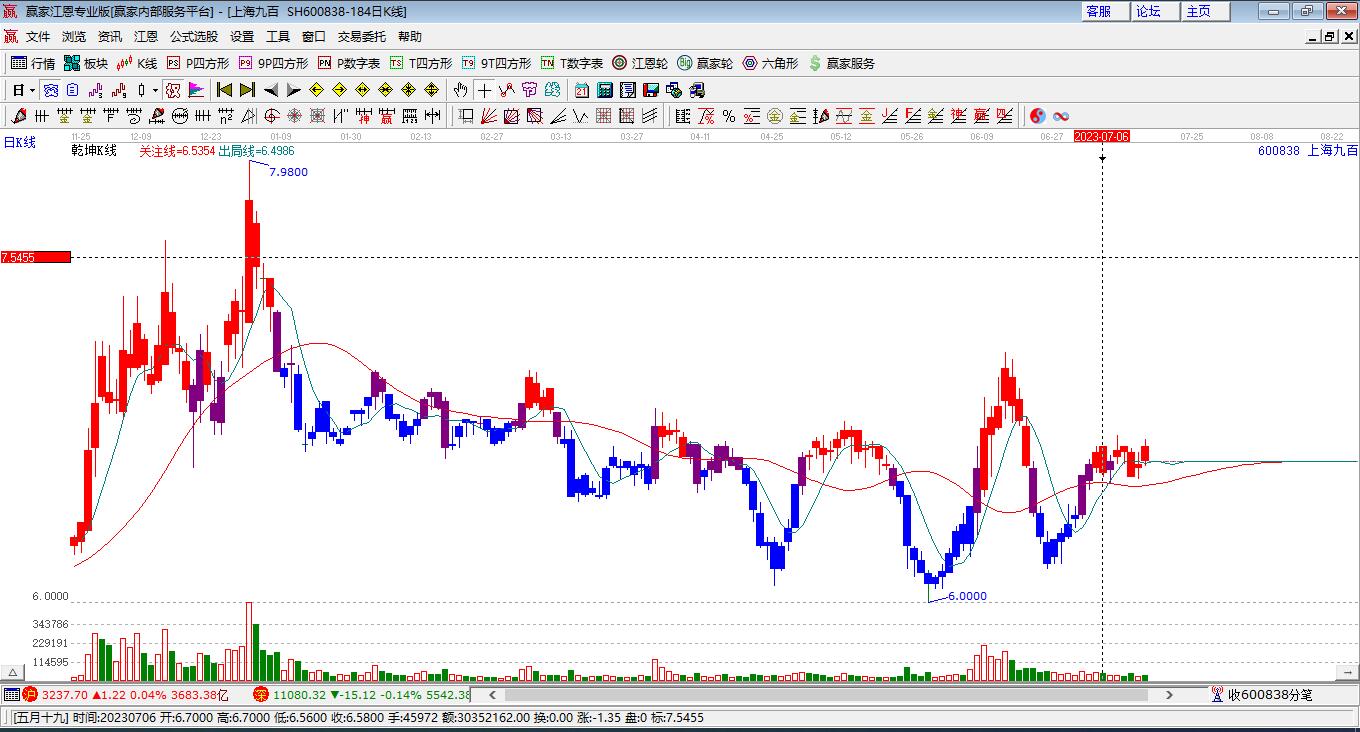Viewport: 1360px width, 732px height.
Task: Click the horizontal scrollbar left arrow
Action: coord(491,694)
